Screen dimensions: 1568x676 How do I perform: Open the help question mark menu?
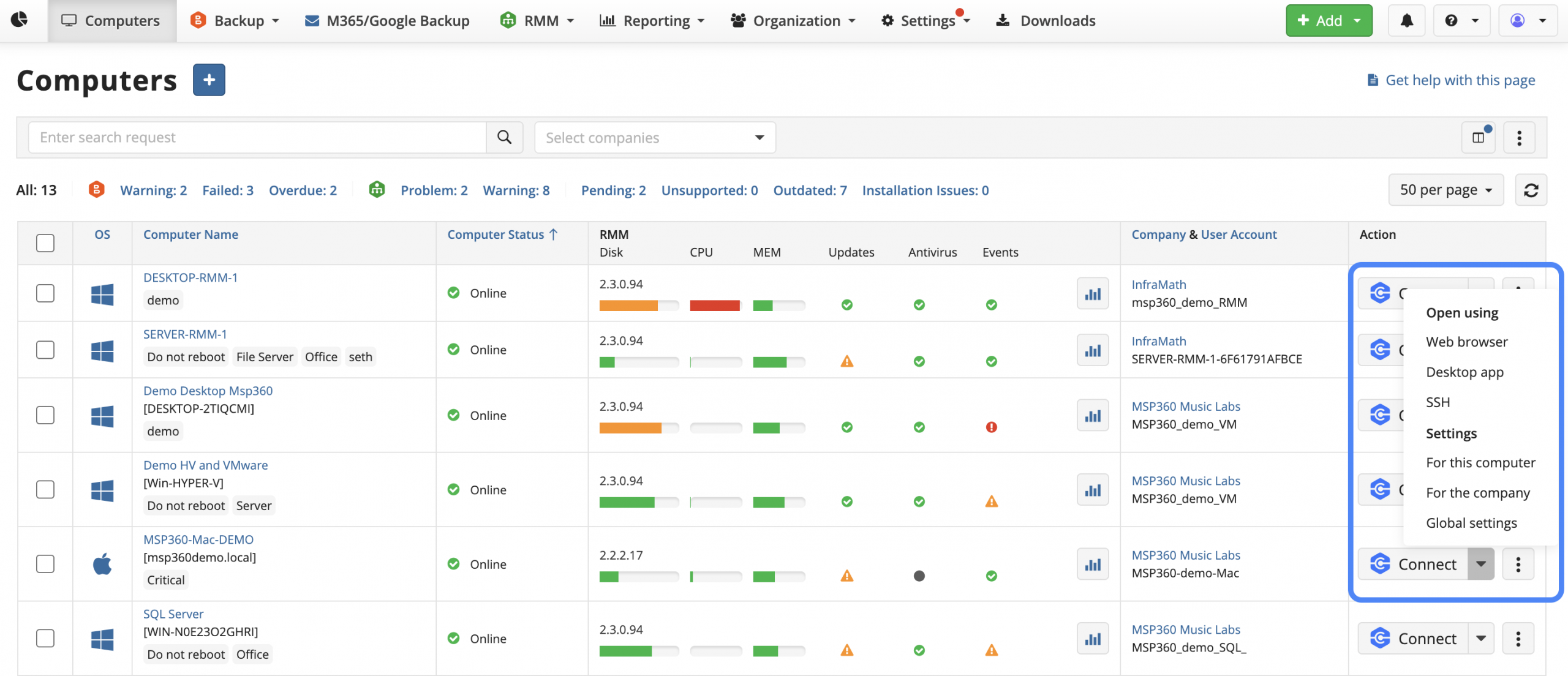click(x=1461, y=21)
